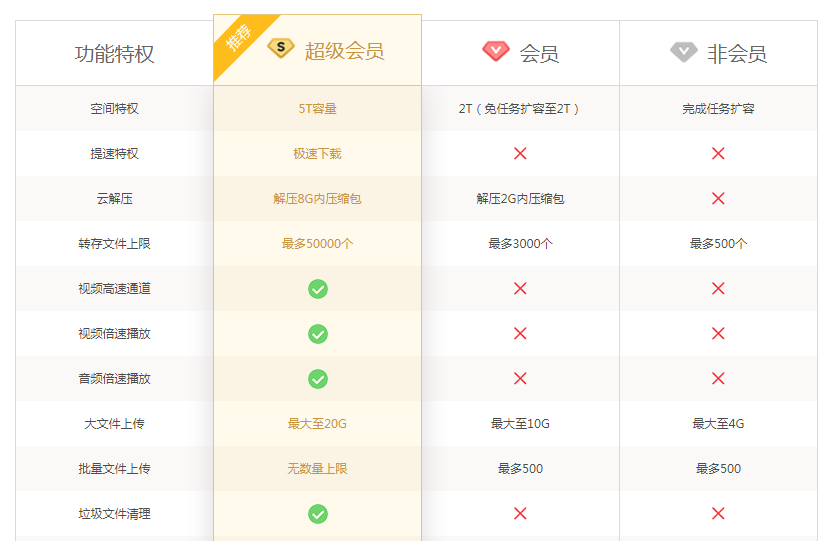Click green checkmark in 视频高速通道 row

pyautogui.click(x=317, y=289)
